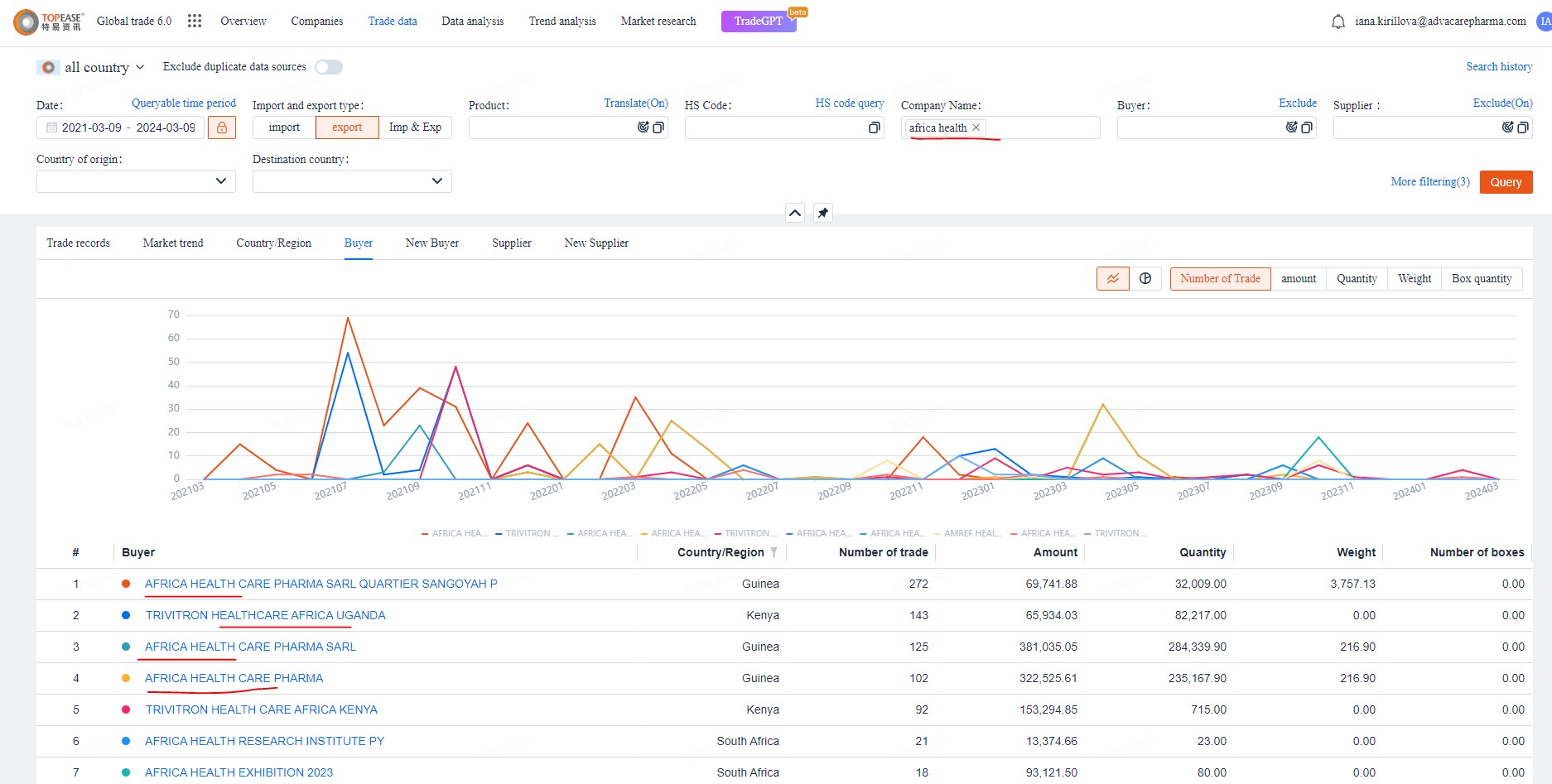
Task: Click the Product field target icon
Action: 643,127
